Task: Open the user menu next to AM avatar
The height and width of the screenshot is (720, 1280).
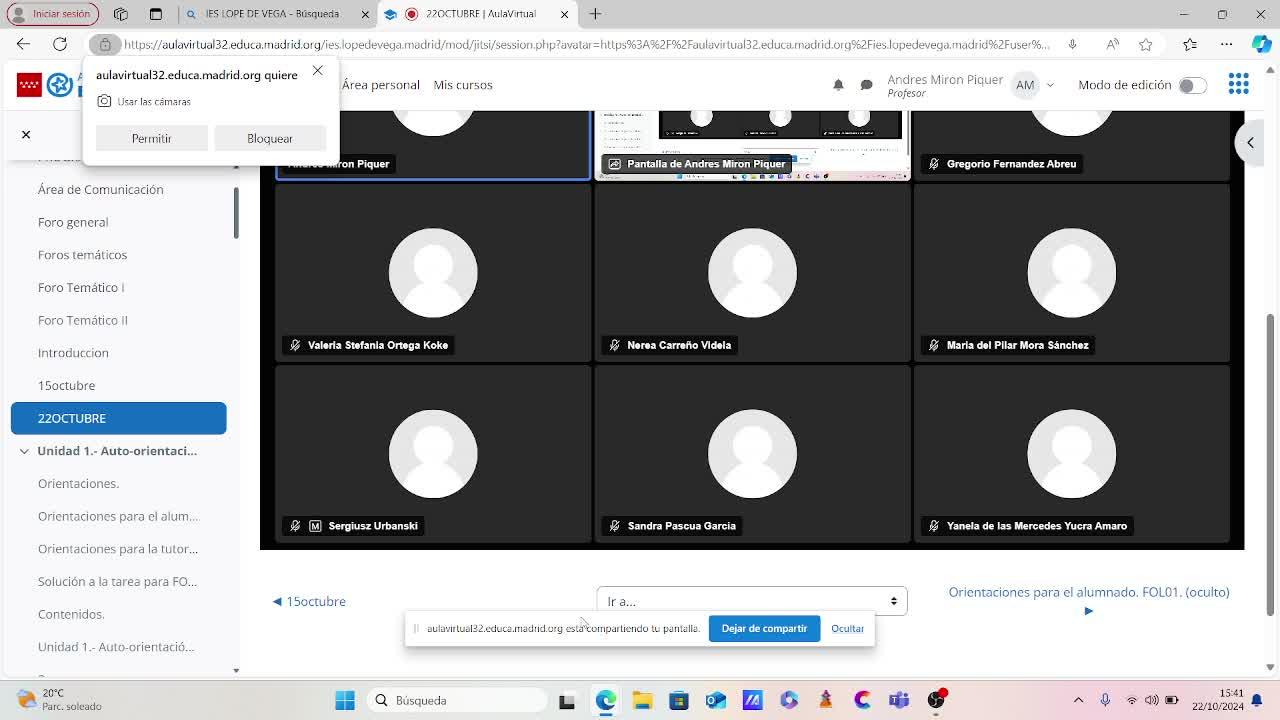Action: [1050, 85]
